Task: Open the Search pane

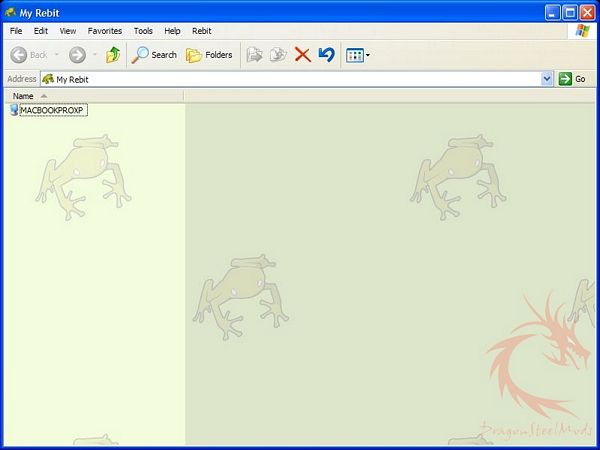Action: (155, 55)
